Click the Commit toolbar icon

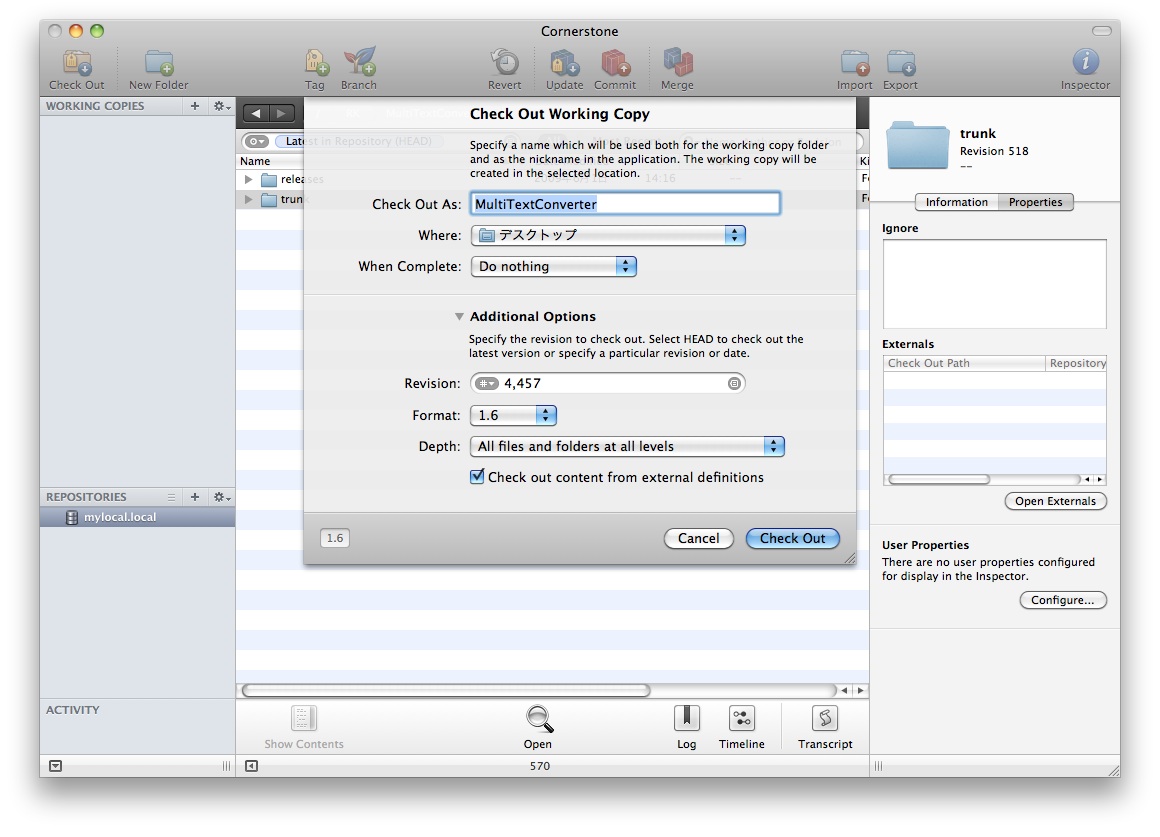(x=615, y=63)
